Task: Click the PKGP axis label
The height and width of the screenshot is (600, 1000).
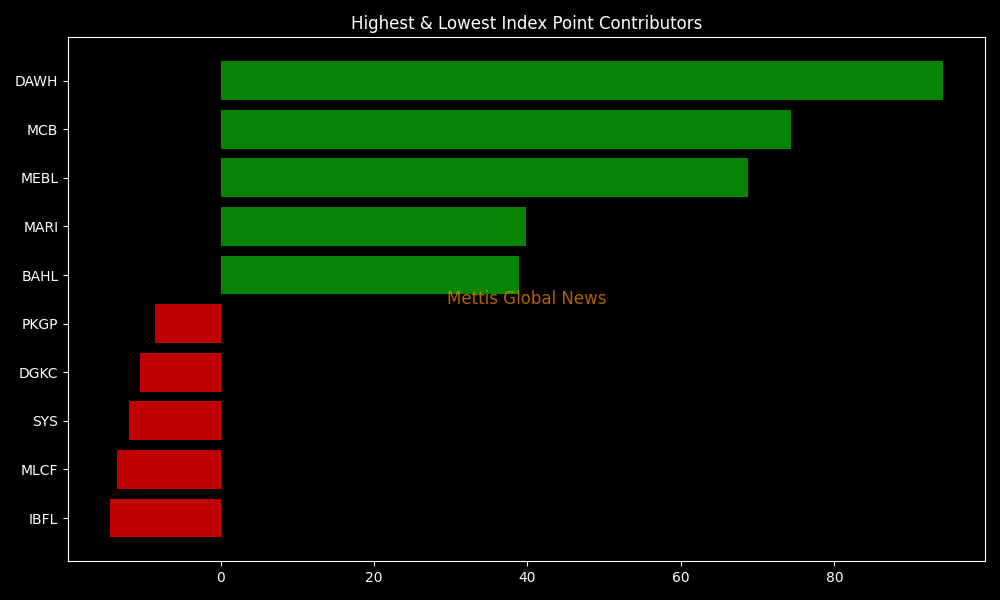Action: coord(40,325)
